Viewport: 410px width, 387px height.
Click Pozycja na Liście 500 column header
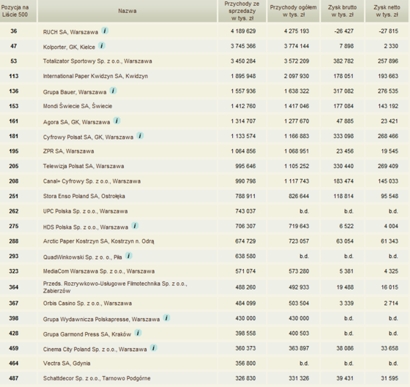(x=15, y=11)
